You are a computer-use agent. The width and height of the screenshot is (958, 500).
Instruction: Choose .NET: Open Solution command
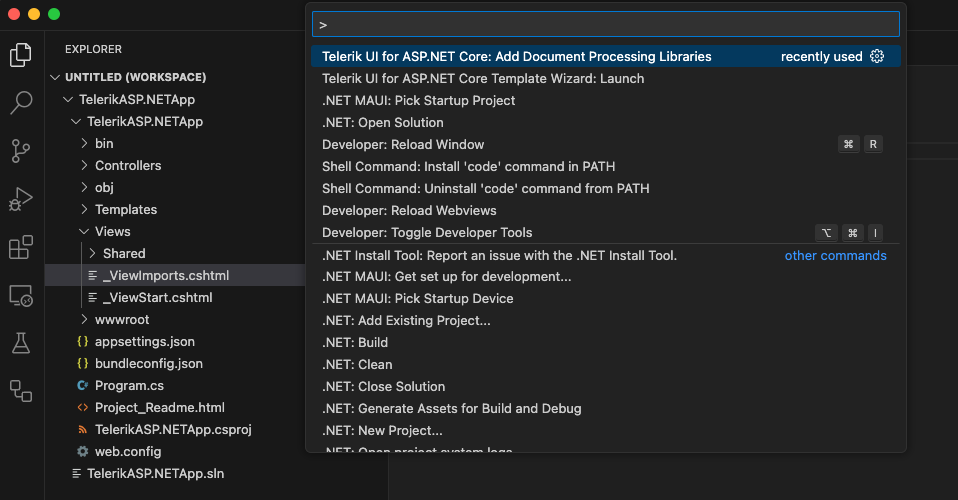(x=605, y=122)
